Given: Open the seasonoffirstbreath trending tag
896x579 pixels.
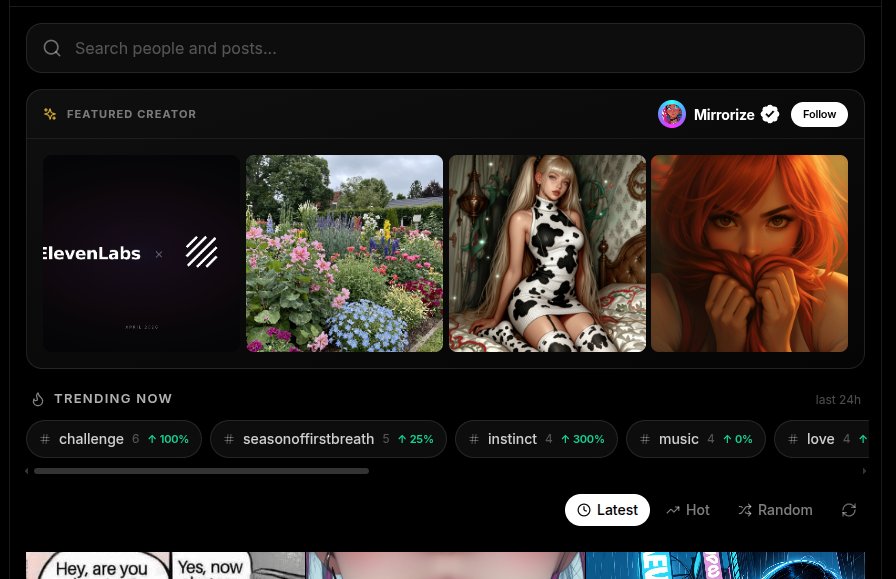Looking at the screenshot, I should pyautogui.click(x=328, y=439).
